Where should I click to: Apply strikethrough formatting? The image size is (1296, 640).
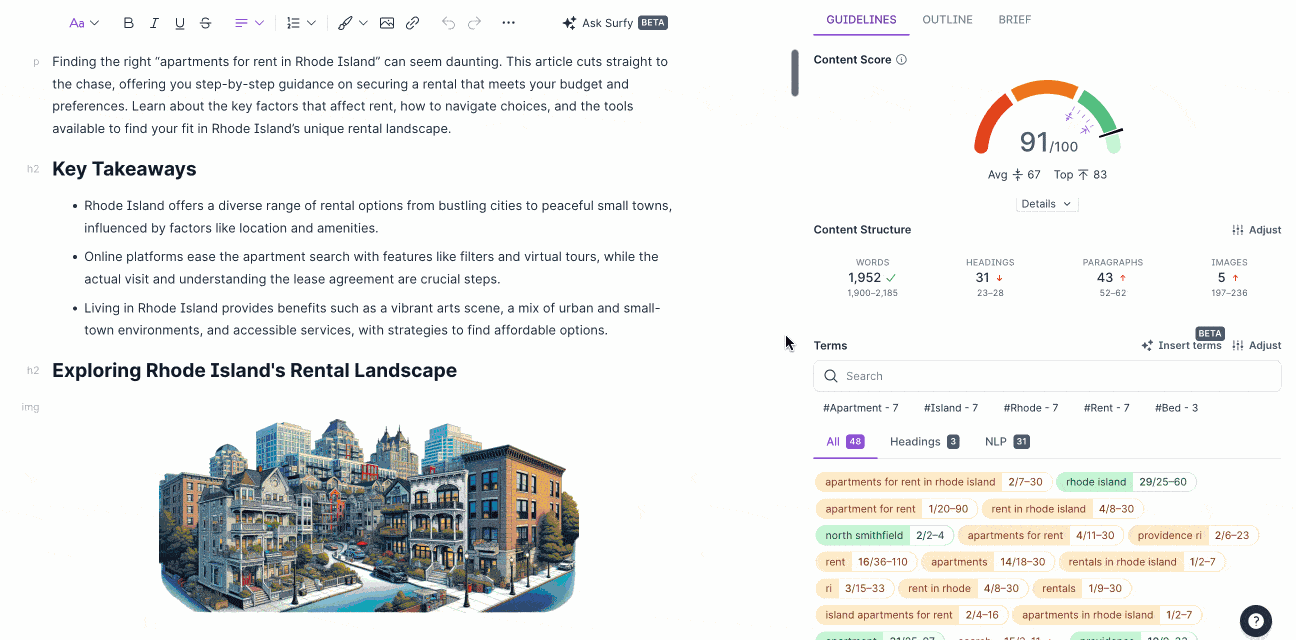pyautogui.click(x=206, y=23)
